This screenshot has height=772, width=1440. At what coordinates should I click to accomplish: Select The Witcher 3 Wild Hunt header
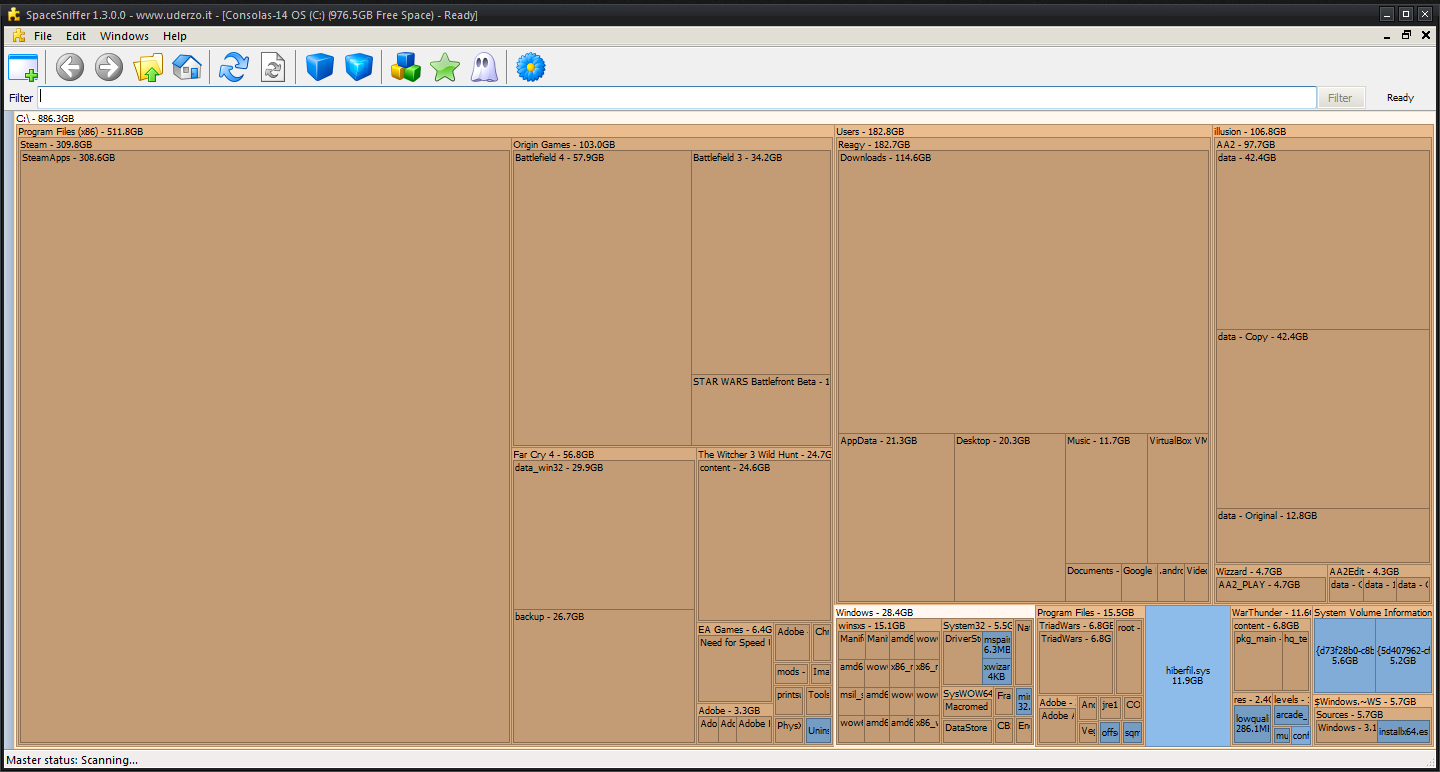click(x=764, y=454)
